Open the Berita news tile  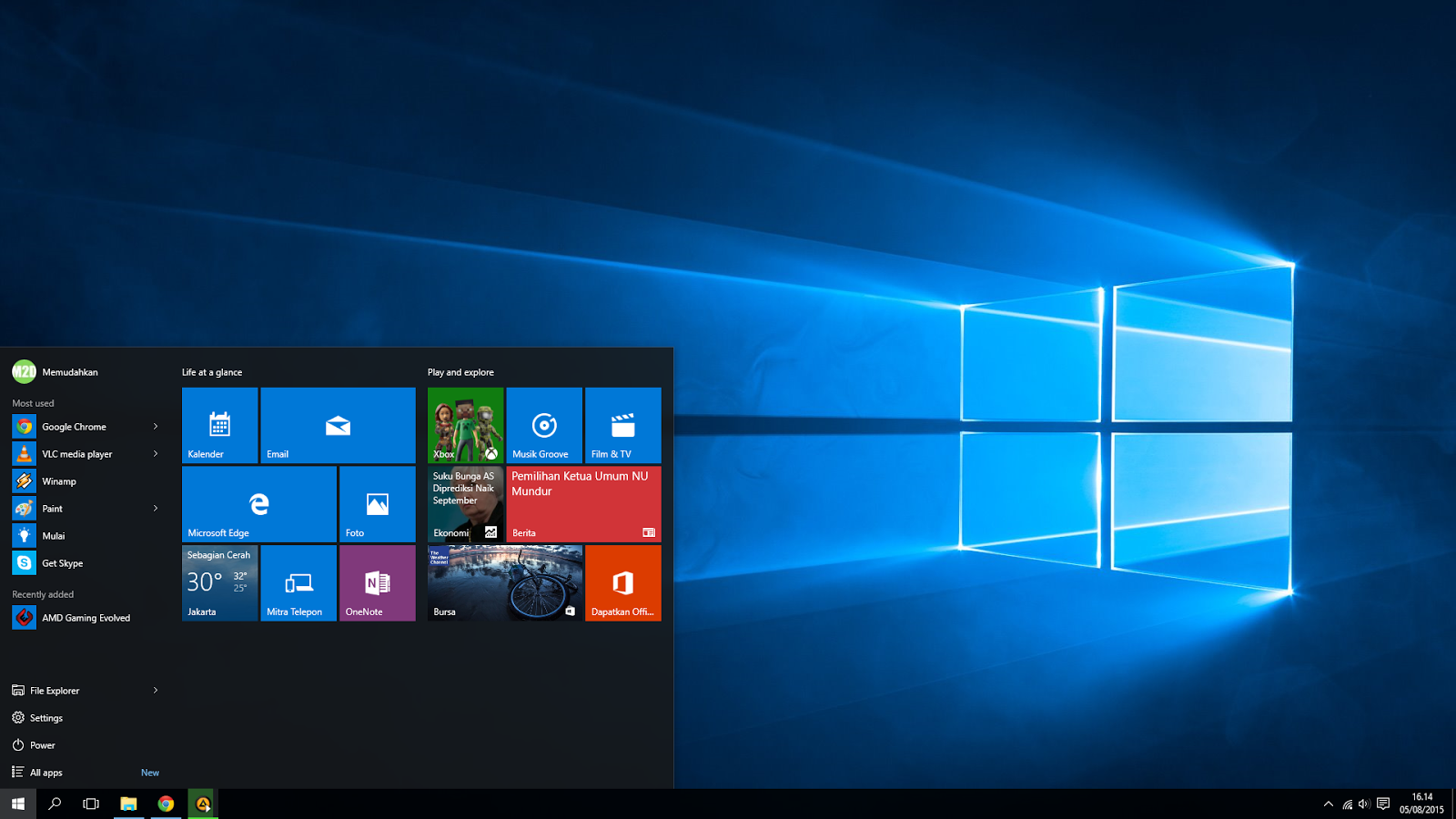[584, 504]
